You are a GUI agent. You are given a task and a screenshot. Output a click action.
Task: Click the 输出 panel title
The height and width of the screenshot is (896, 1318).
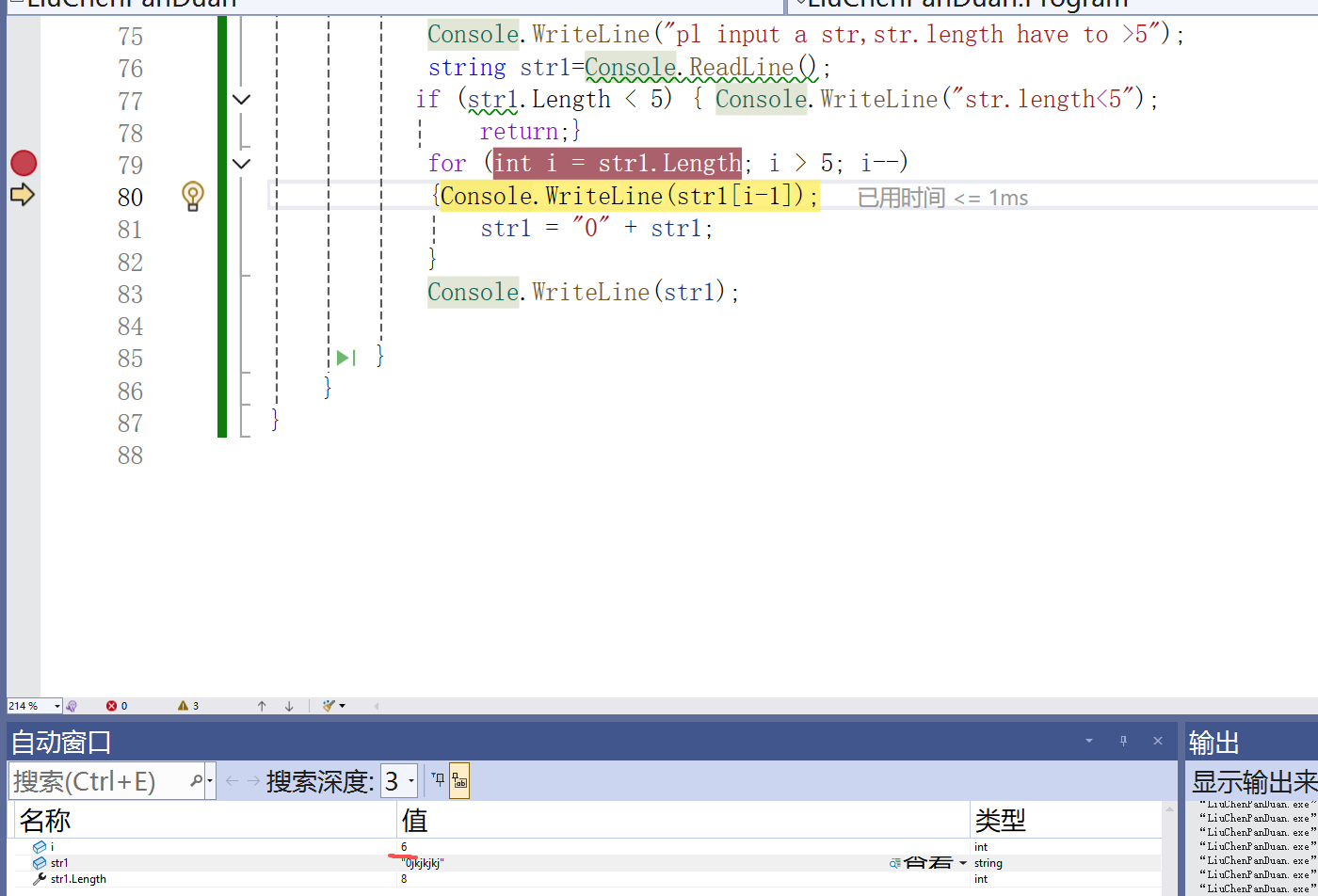point(1214,743)
